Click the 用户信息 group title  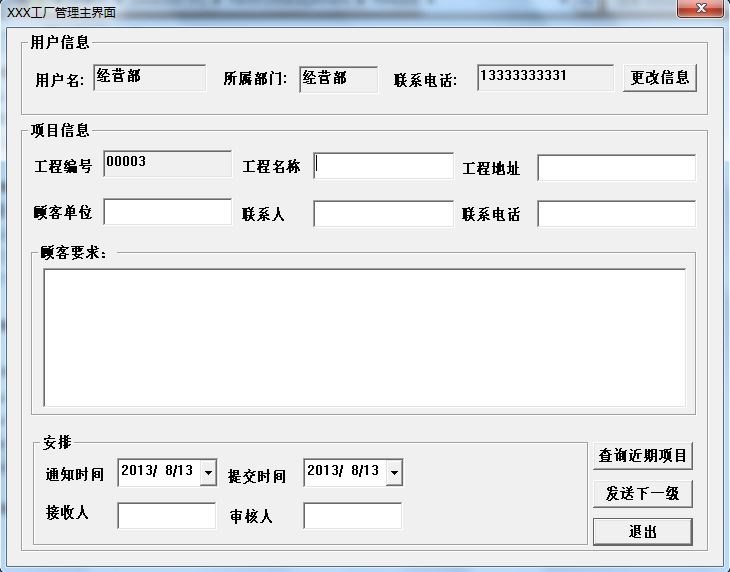[x=60, y=42]
